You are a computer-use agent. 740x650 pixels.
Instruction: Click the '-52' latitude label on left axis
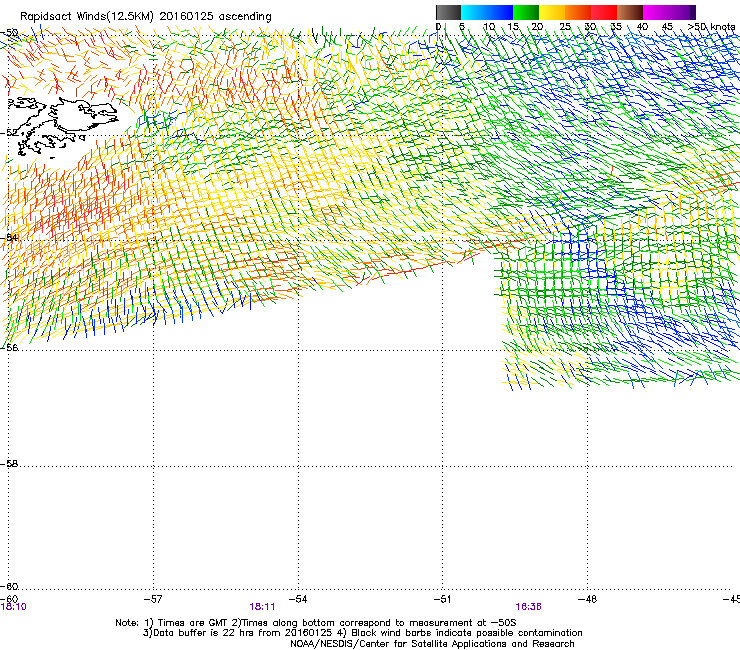pos(9,133)
